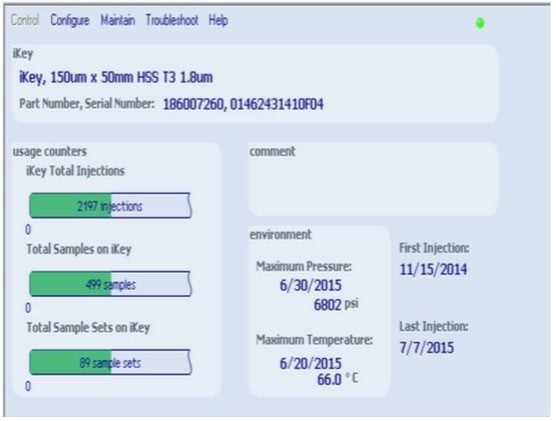Click the part and serial number value 186007260

pyautogui.click(x=243, y=104)
